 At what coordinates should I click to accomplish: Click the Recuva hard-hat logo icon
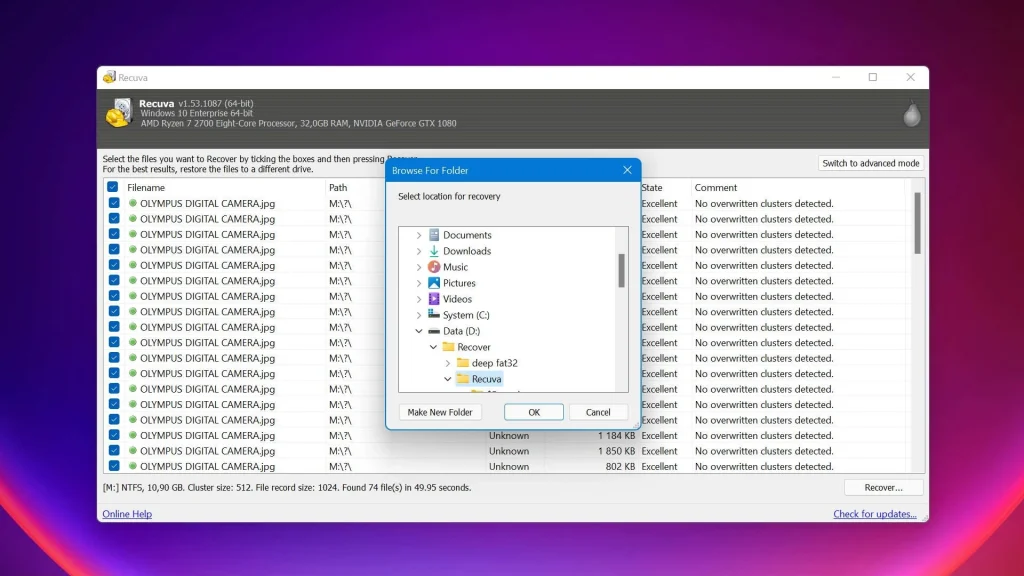pos(119,113)
